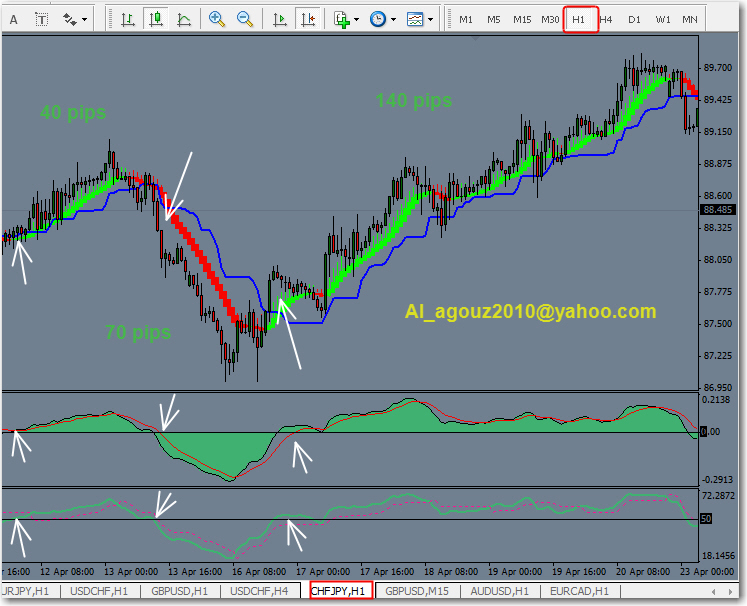Switch to the GBPUSD,M15 chart tab
The image size is (747, 606).
point(417,591)
